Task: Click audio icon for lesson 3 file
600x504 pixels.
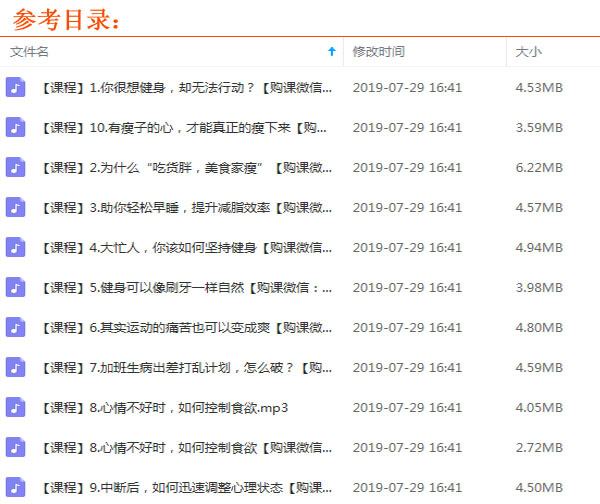Action: (x=15, y=207)
